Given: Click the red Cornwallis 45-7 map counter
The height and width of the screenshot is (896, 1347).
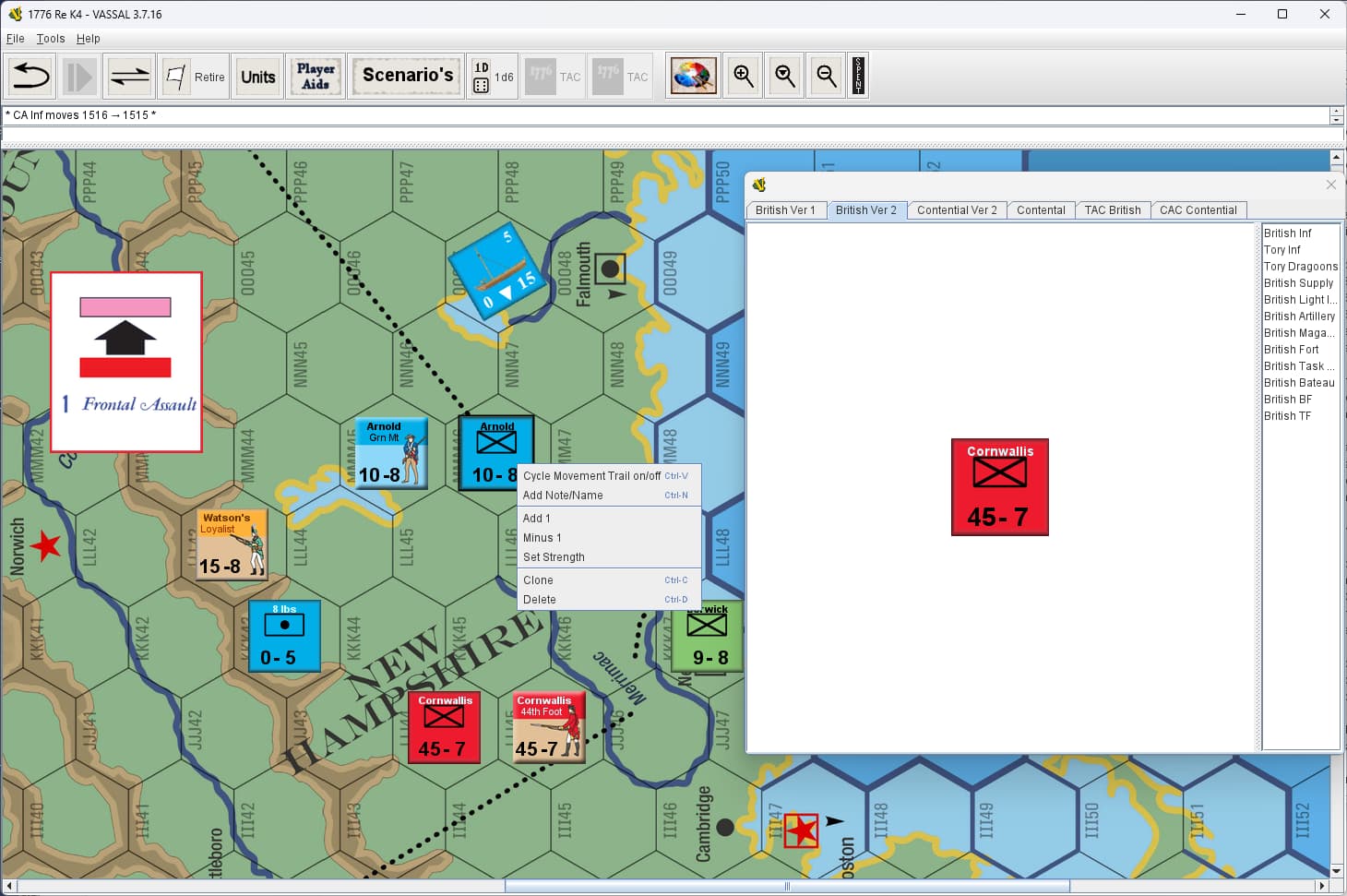Looking at the screenshot, I should (444, 727).
